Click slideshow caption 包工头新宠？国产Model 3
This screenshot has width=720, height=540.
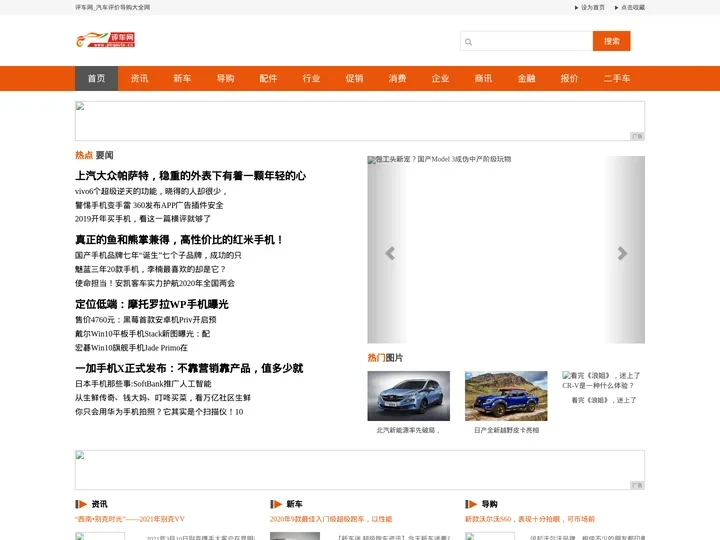tap(443, 159)
